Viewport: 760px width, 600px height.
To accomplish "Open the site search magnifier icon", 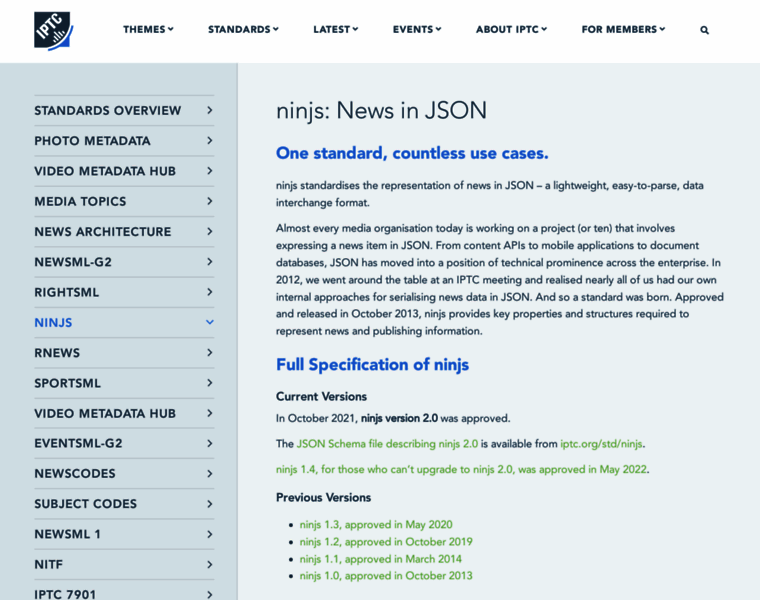I will tap(704, 30).
